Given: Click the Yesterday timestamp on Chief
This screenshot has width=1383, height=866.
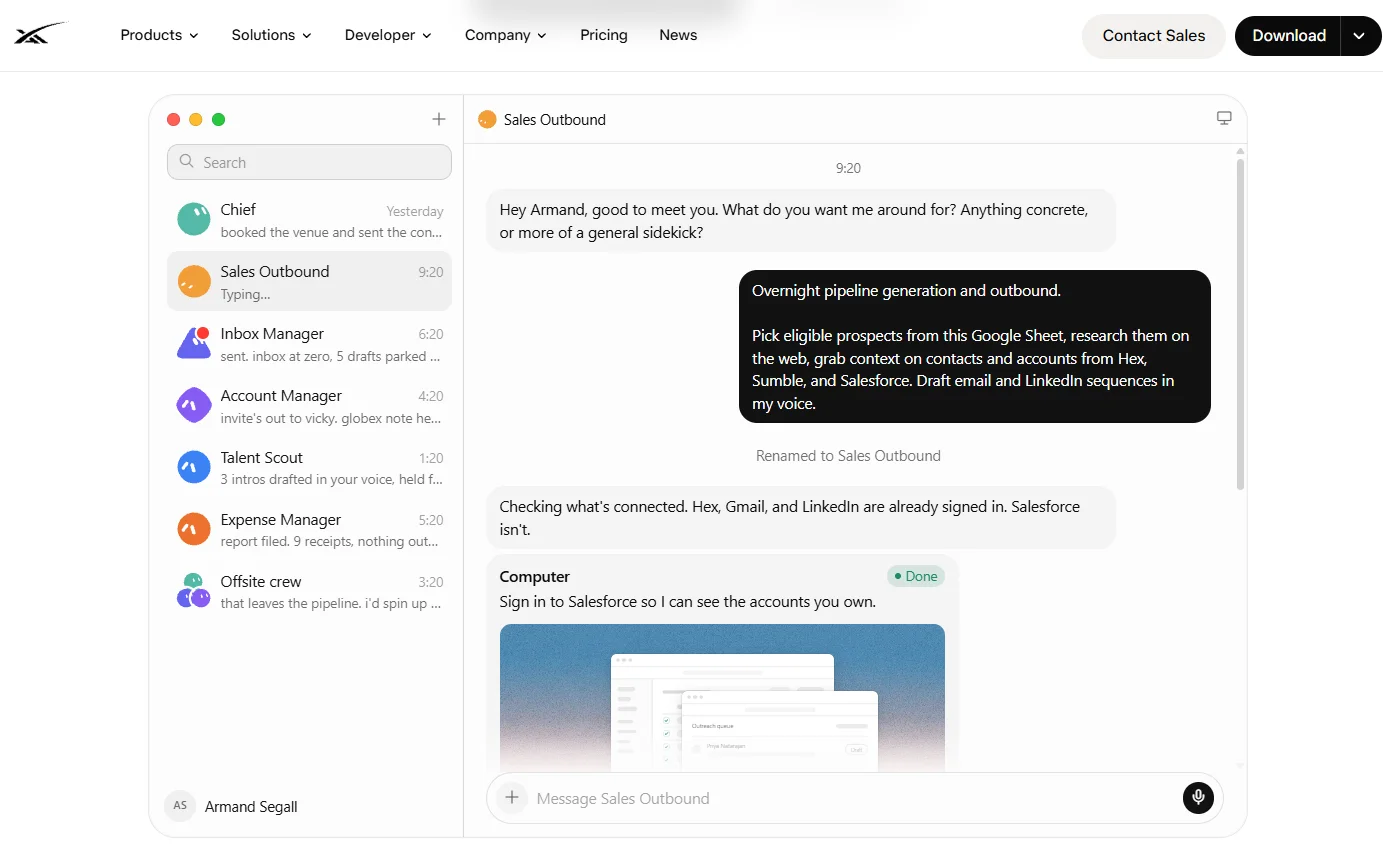Looking at the screenshot, I should pos(415,212).
